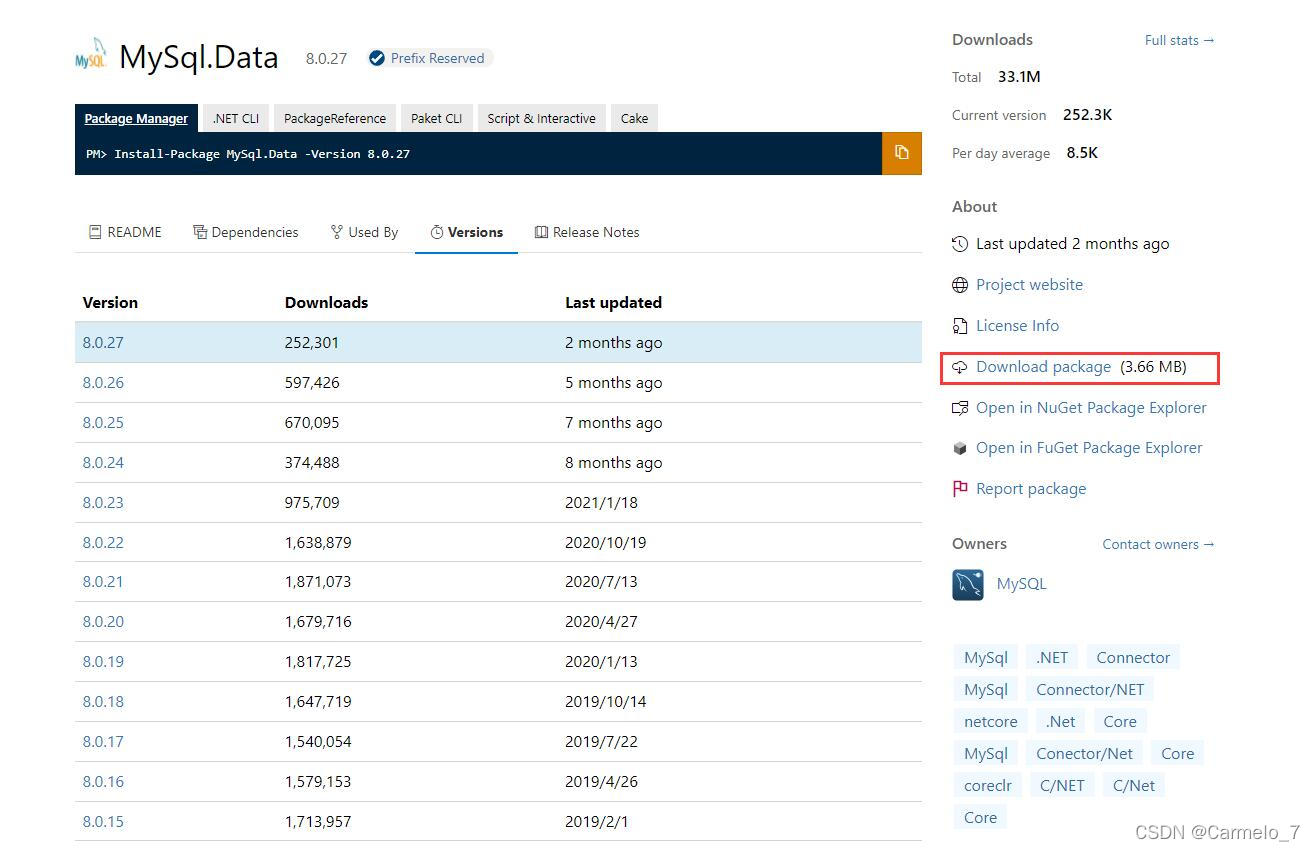
Task: Select the Cake tab
Action: (634, 118)
